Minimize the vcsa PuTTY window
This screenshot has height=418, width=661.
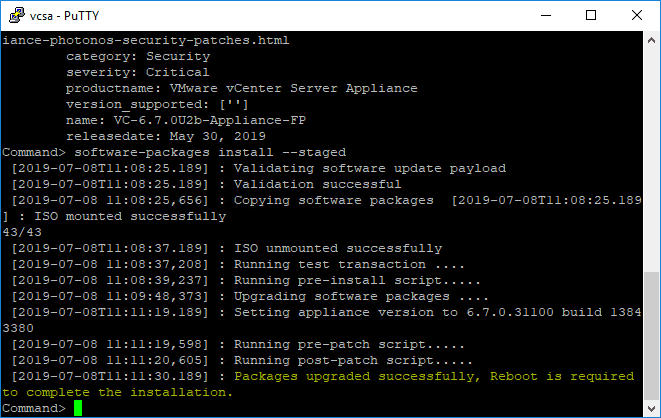coord(546,15)
